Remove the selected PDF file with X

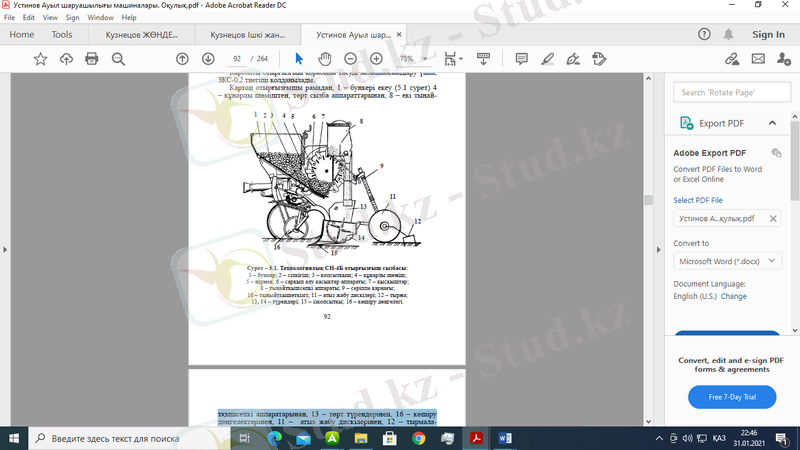click(775, 218)
